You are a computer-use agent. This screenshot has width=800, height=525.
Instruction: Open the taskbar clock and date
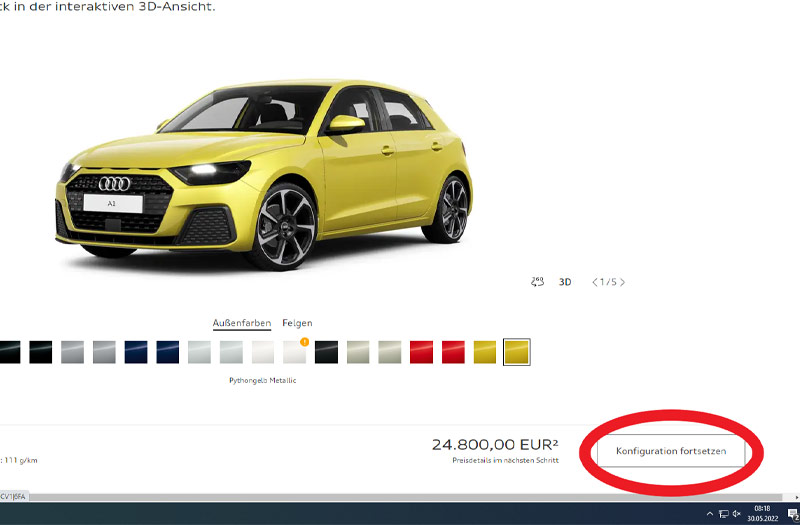click(x=762, y=514)
